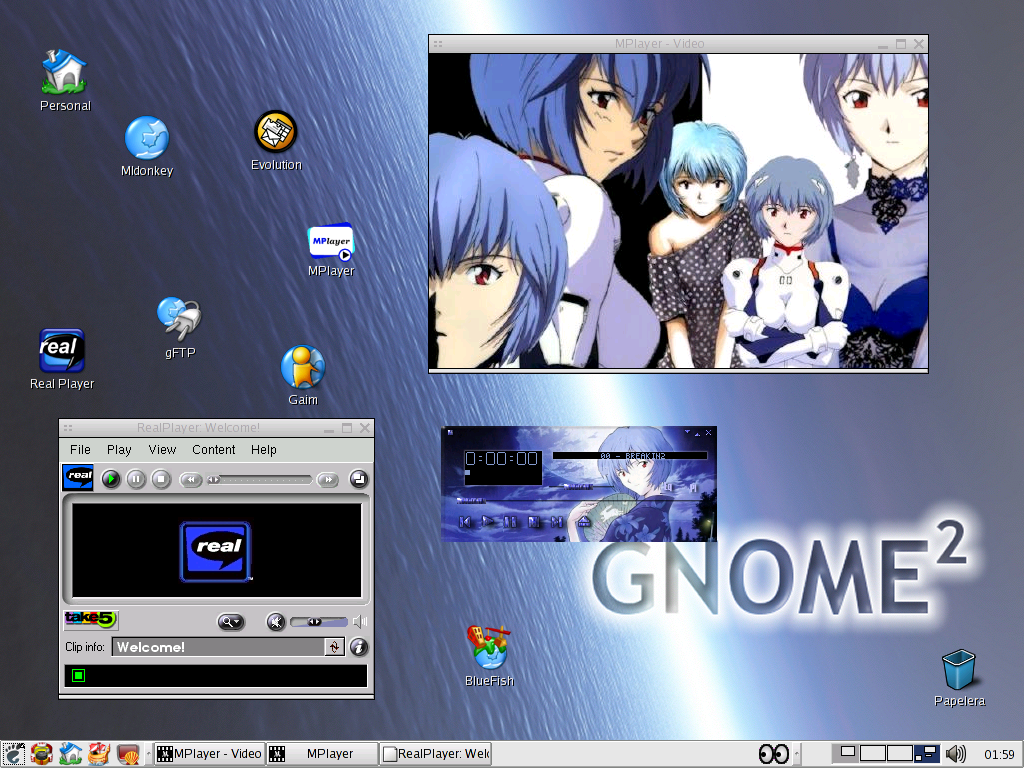
Task: Open the Evolution mail desktop icon
Action: (276, 141)
